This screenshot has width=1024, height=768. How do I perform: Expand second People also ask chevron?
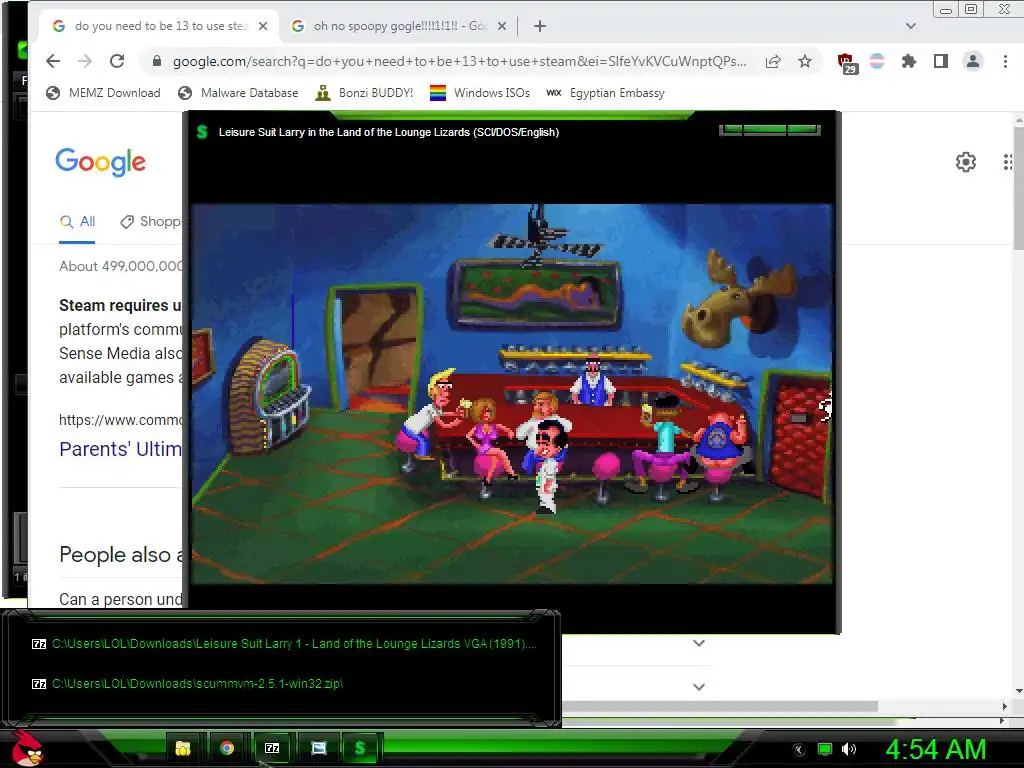coord(699,643)
